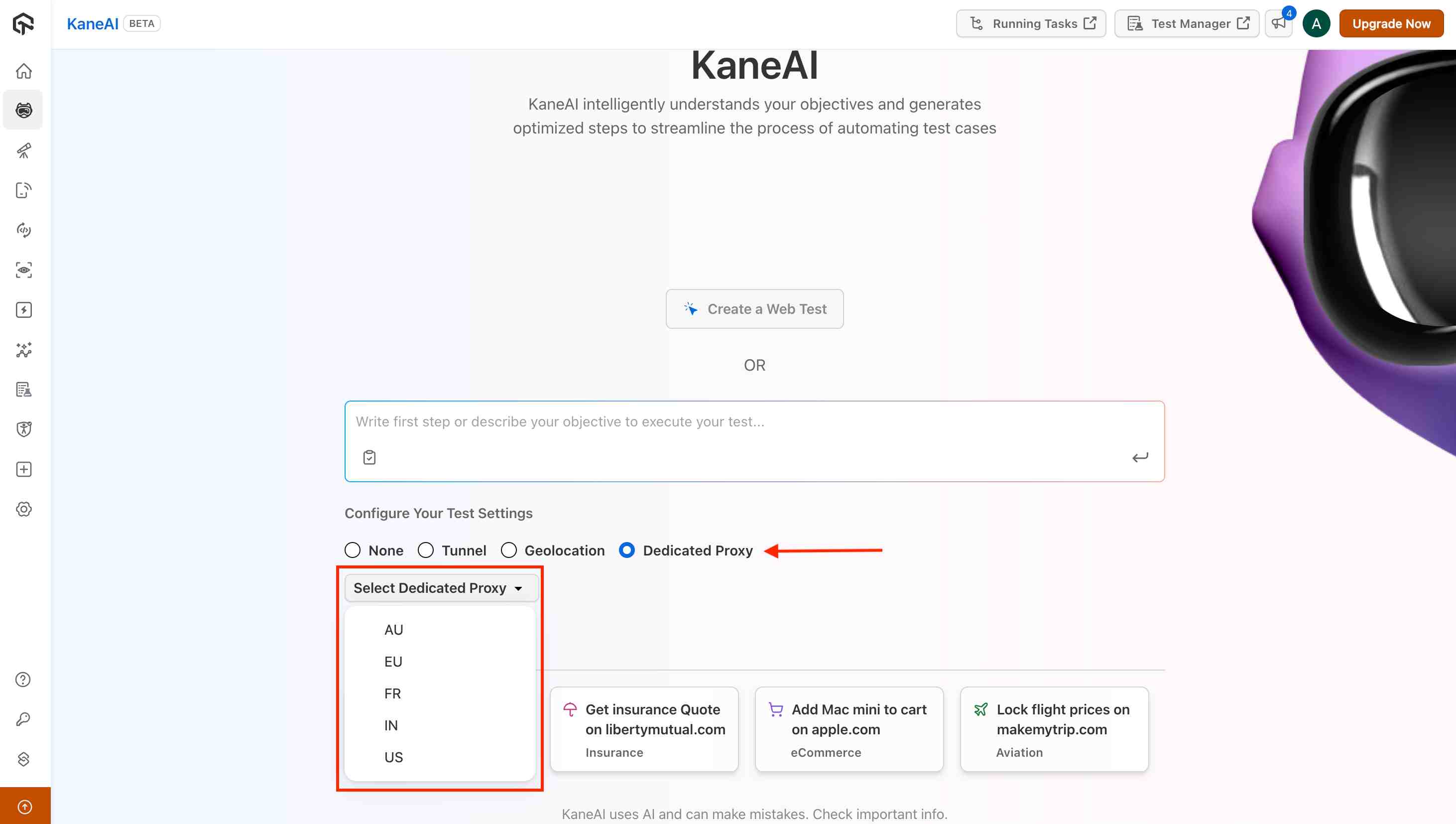
Task: Open the help question mark icon
Action: pos(24,680)
